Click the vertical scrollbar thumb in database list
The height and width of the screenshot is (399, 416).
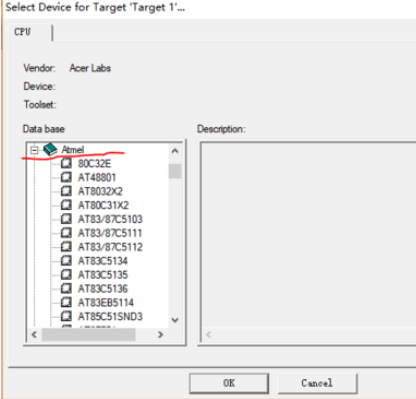175,171
